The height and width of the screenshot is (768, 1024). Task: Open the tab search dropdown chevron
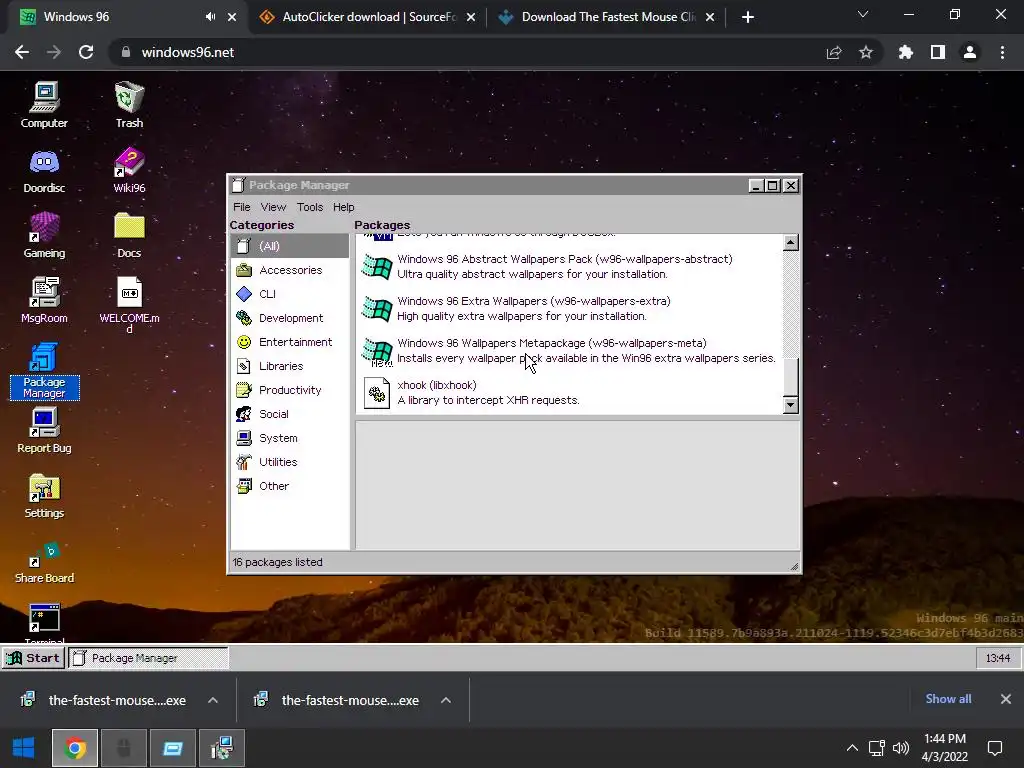(x=863, y=14)
